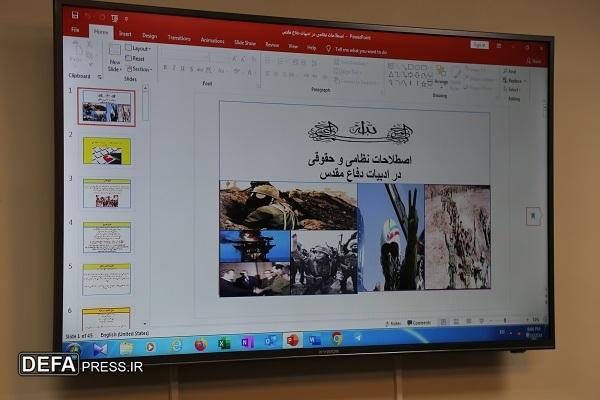600x400 pixels.
Task: Click the New Slide button icon
Action: click(x=114, y=51)
